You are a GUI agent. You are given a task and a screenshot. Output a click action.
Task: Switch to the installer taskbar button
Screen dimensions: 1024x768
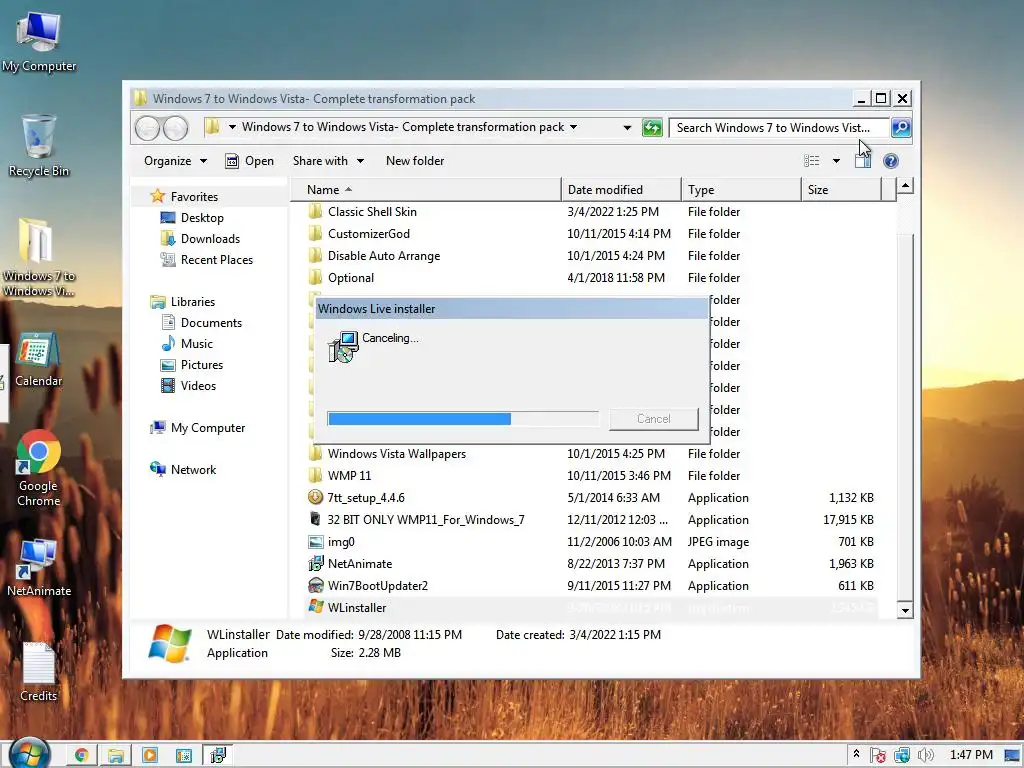pyautogui.click(x=218, y=755)
